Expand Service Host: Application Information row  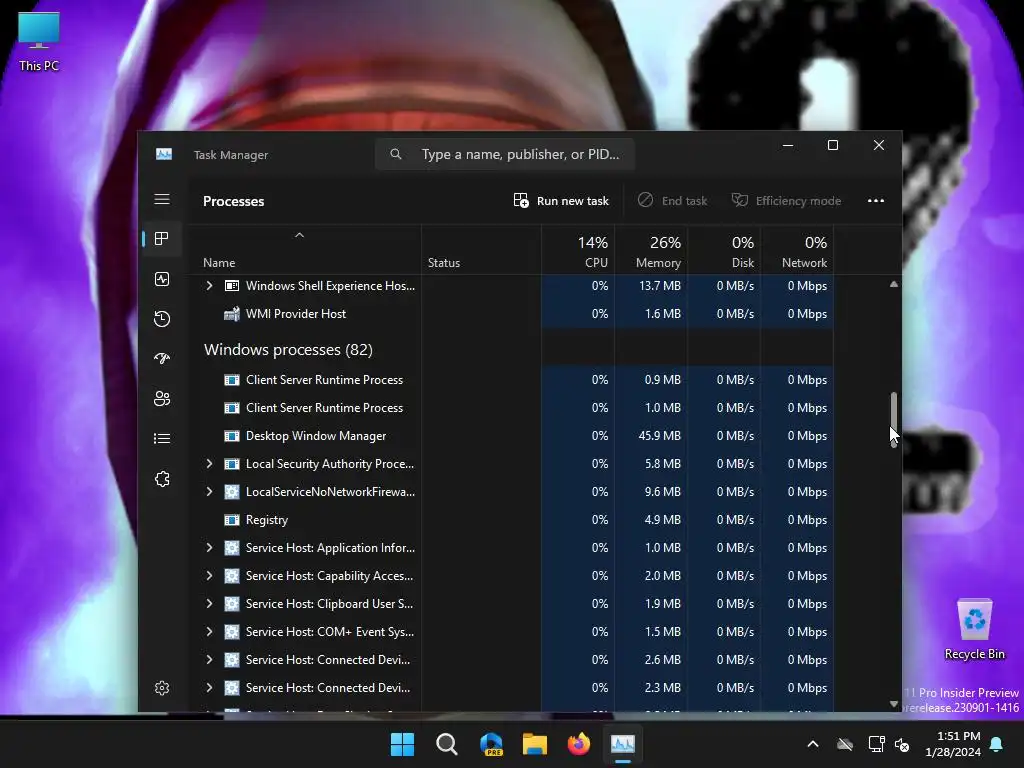209,548
